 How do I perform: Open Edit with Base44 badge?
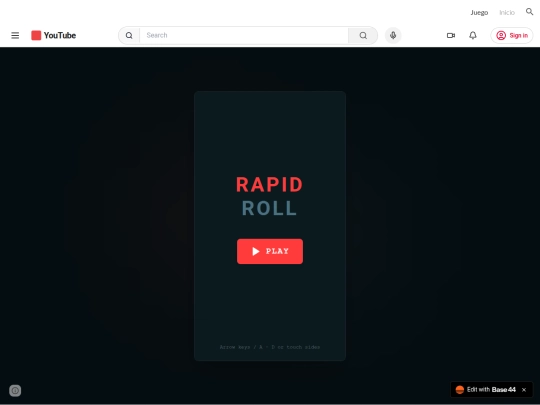tap(485, 390)
